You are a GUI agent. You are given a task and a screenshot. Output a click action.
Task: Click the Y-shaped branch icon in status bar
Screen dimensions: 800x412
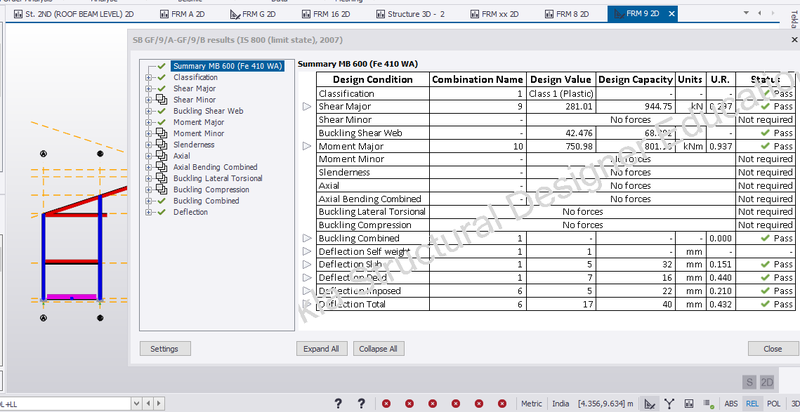click(669, 403)
